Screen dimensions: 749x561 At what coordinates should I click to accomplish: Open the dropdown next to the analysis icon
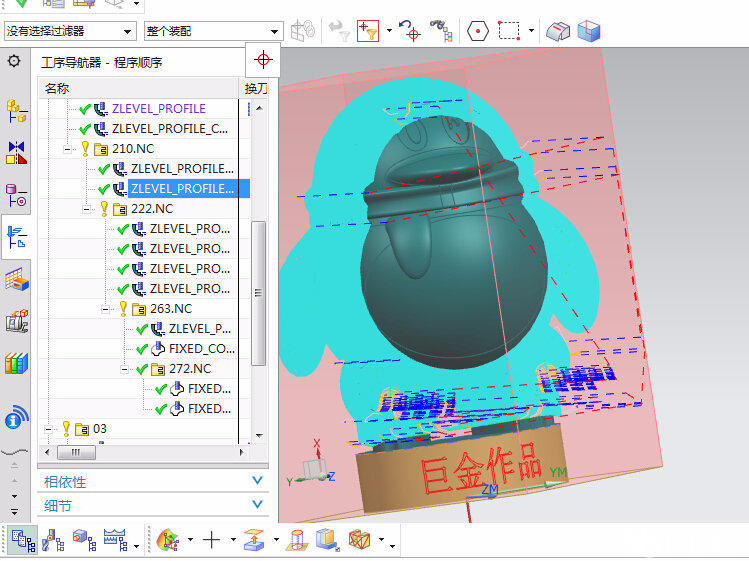pos(191,539)
